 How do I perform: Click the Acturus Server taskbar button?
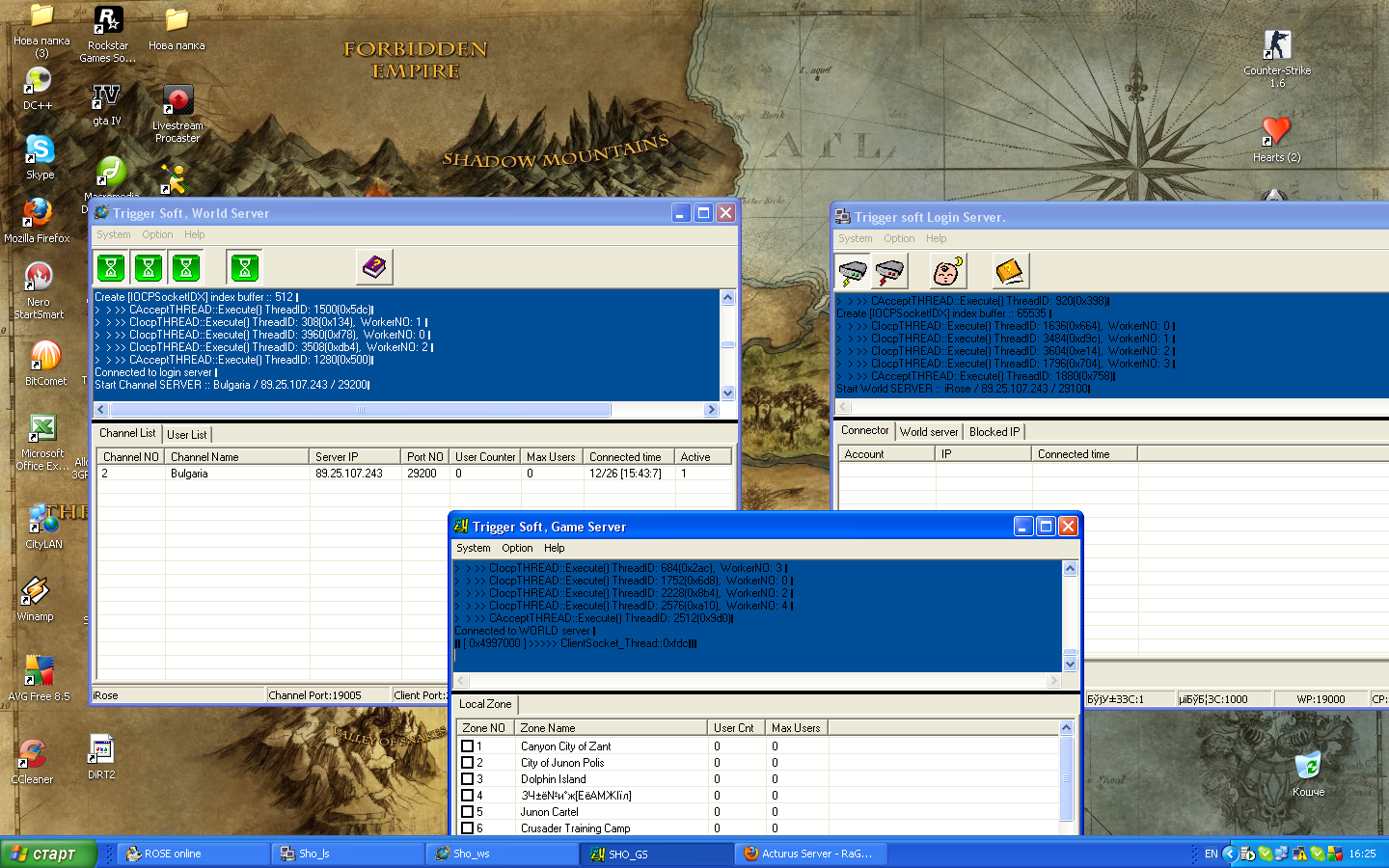(810, 854)
